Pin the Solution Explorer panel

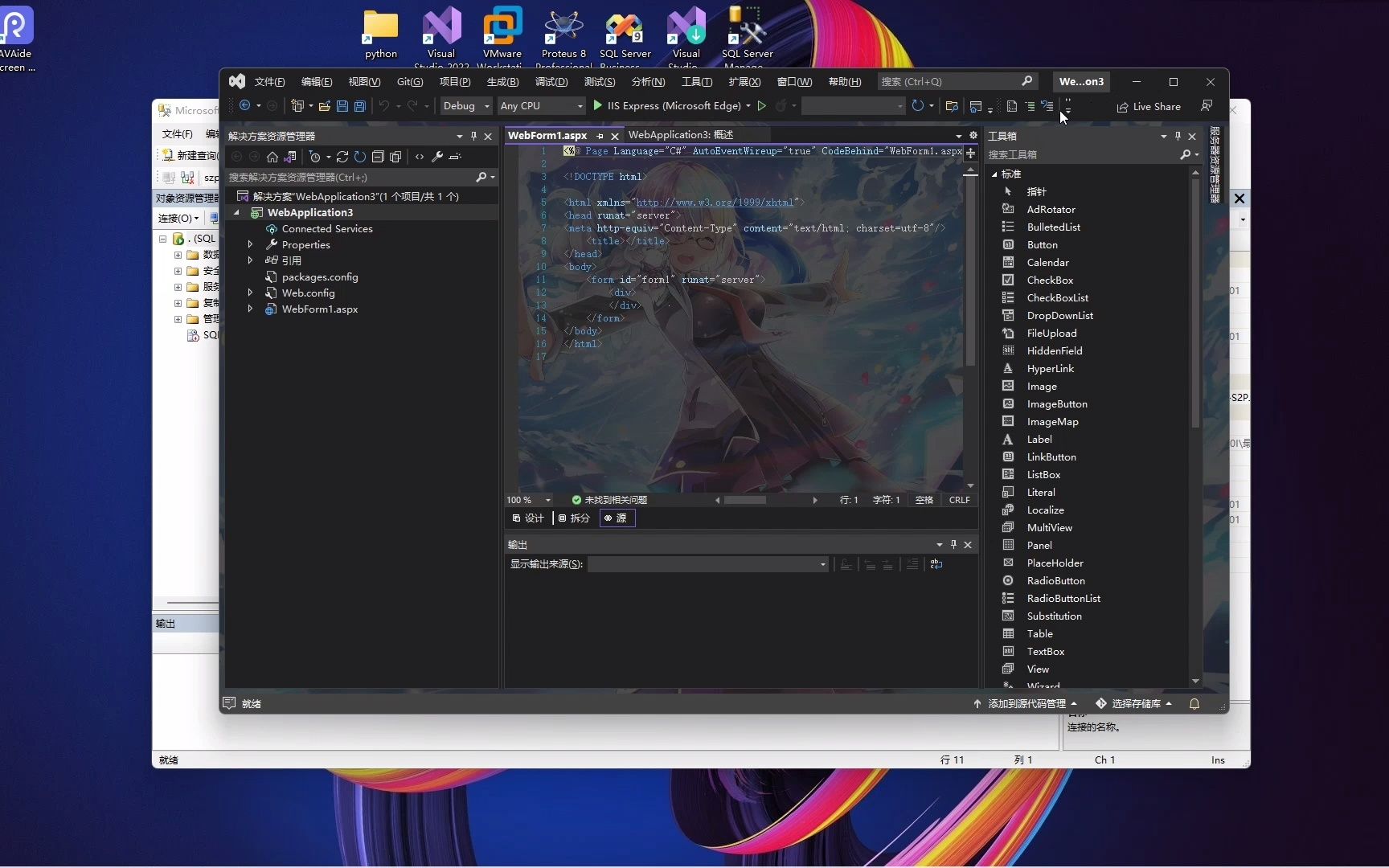(473, 136)
